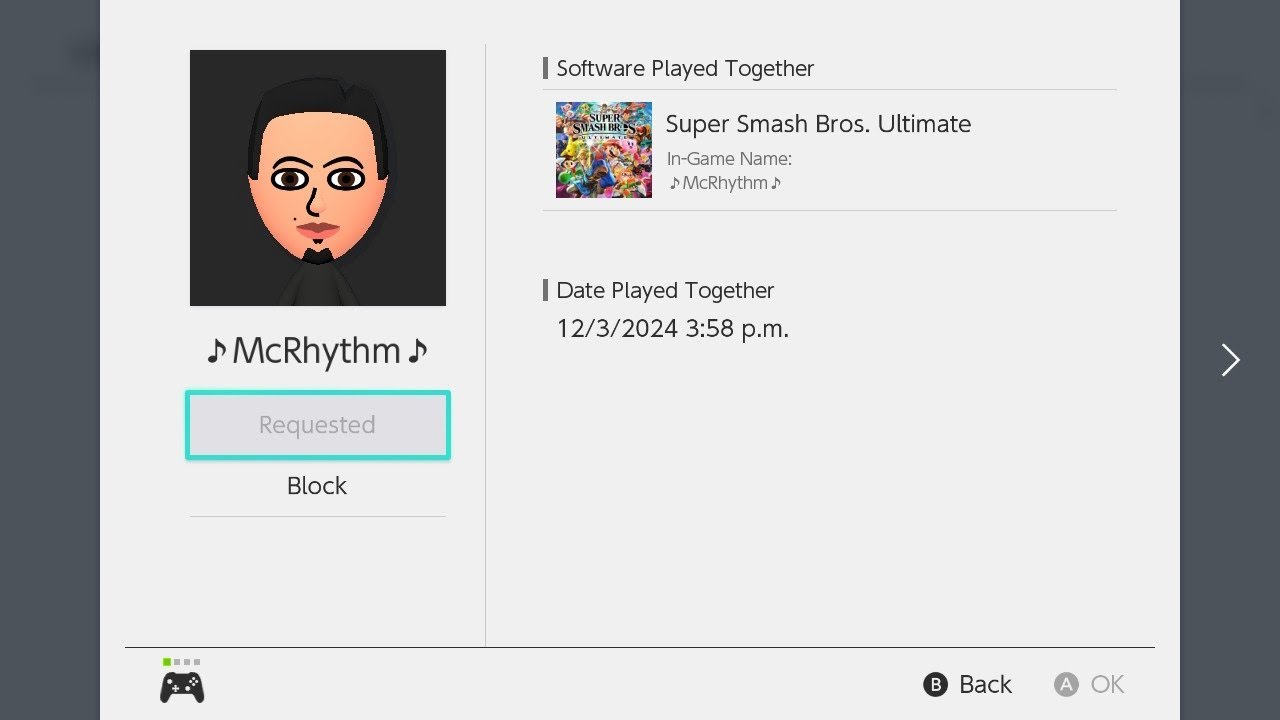Click the Mii avatar profile picture
The image size is (1280, 720).
click(318, 178)
